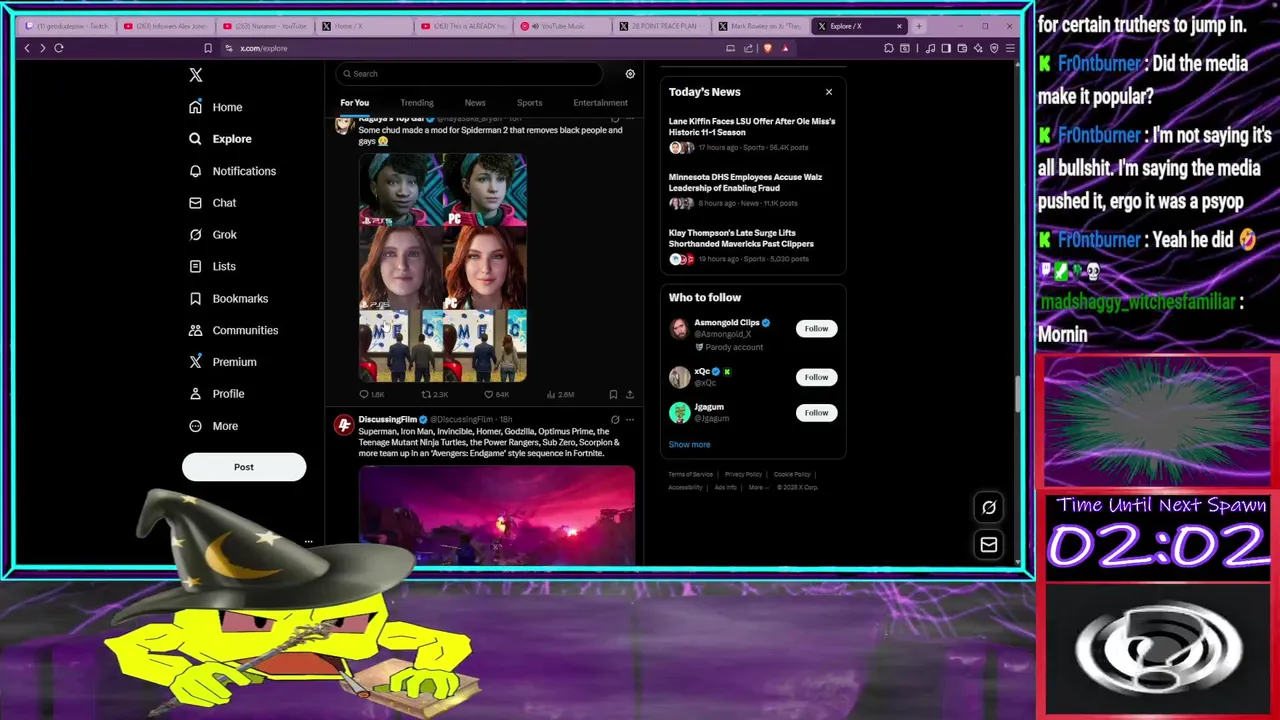Image resolution: width=1280 pixels, height=720 pixels.
Task: Select the For You tab
Action: point(354,102)
